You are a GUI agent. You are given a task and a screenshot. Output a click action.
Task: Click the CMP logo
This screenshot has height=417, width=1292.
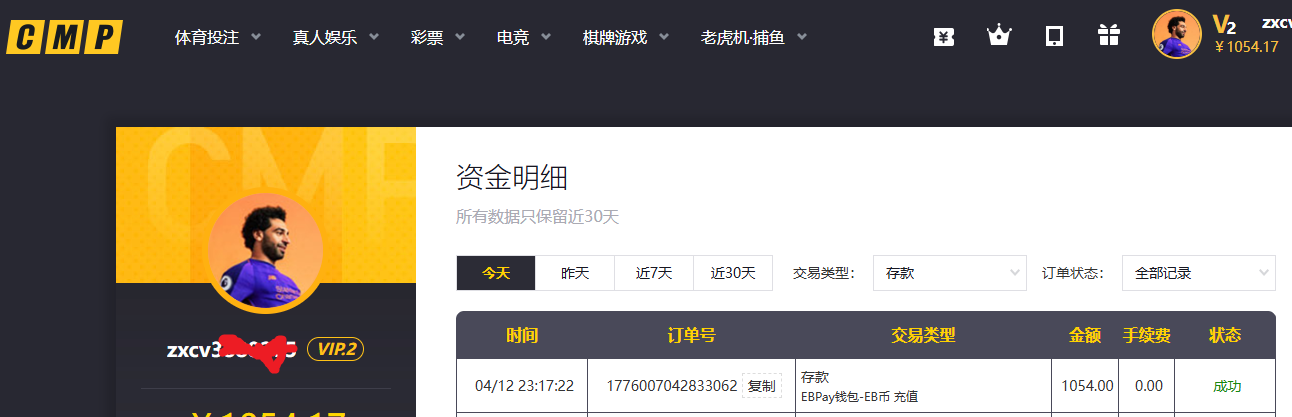(65, 37)
